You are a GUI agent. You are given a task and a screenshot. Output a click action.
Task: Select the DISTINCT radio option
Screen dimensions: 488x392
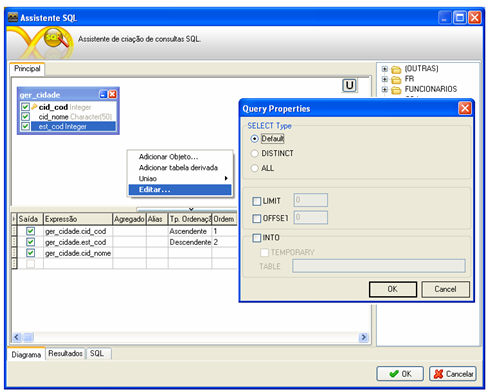pyautogui.click(x=254, y=153)
